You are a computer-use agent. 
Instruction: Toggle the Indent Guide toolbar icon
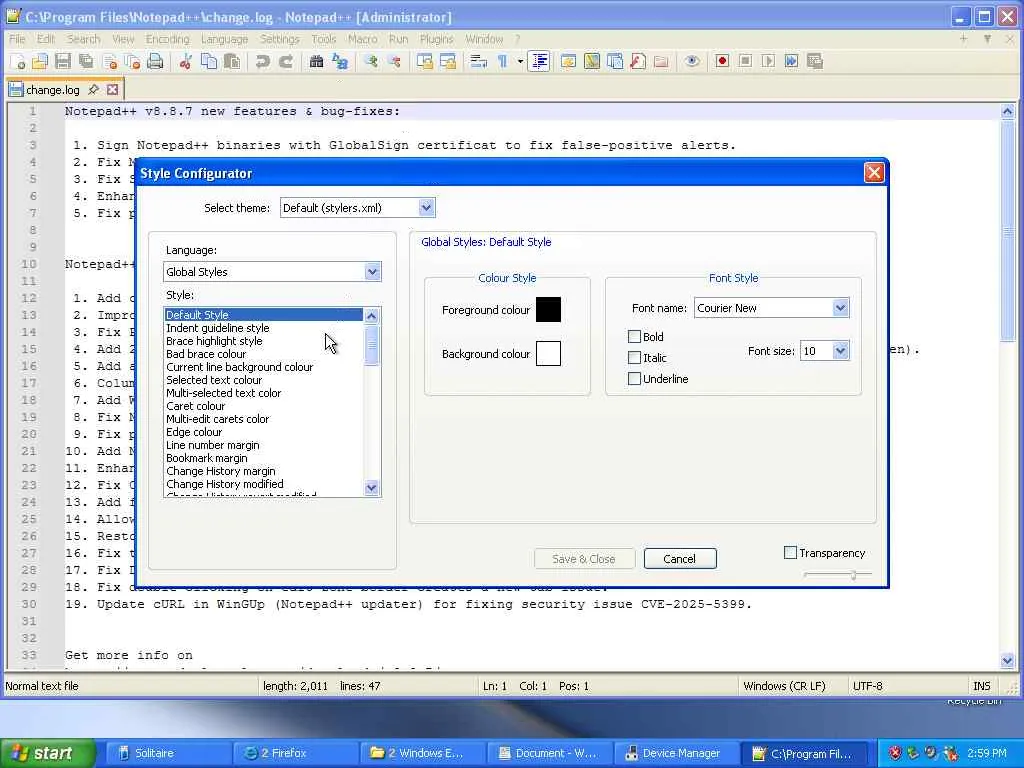(x=539, y=61)
